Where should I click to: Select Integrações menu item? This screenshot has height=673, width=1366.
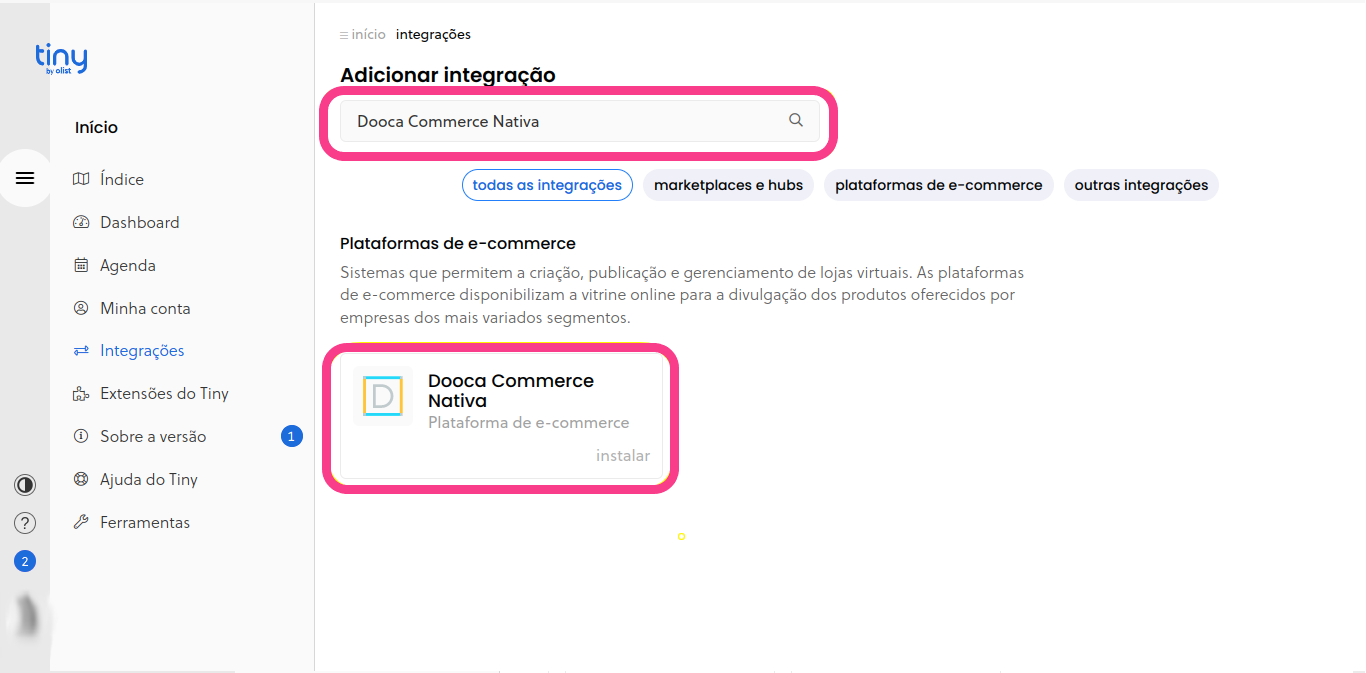(142, 351)
